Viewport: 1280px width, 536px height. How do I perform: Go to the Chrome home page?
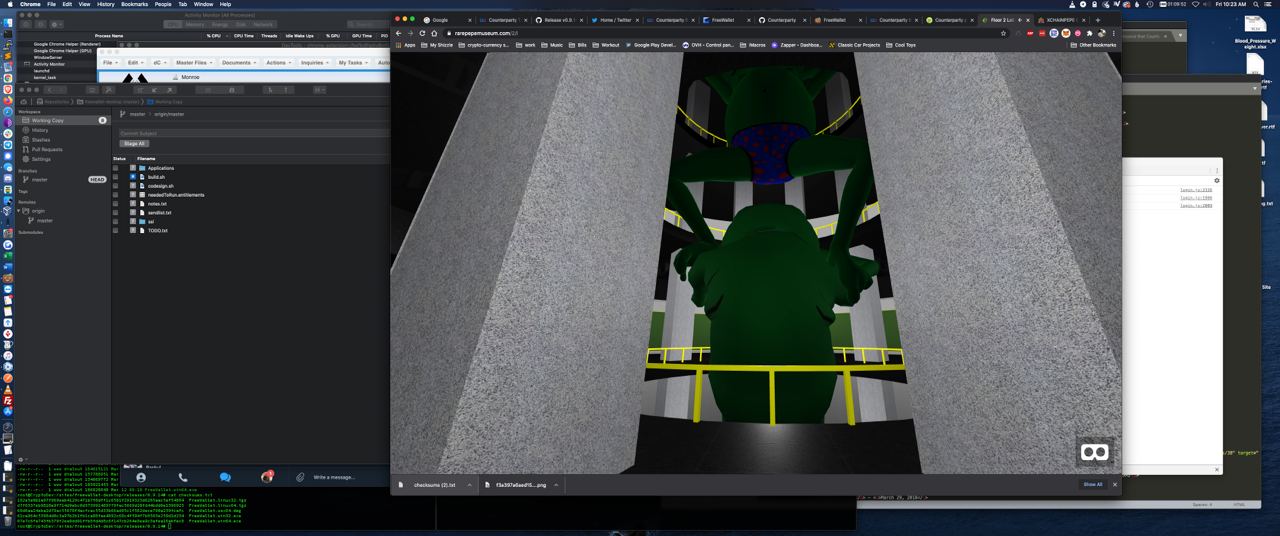tap(434, 33)
